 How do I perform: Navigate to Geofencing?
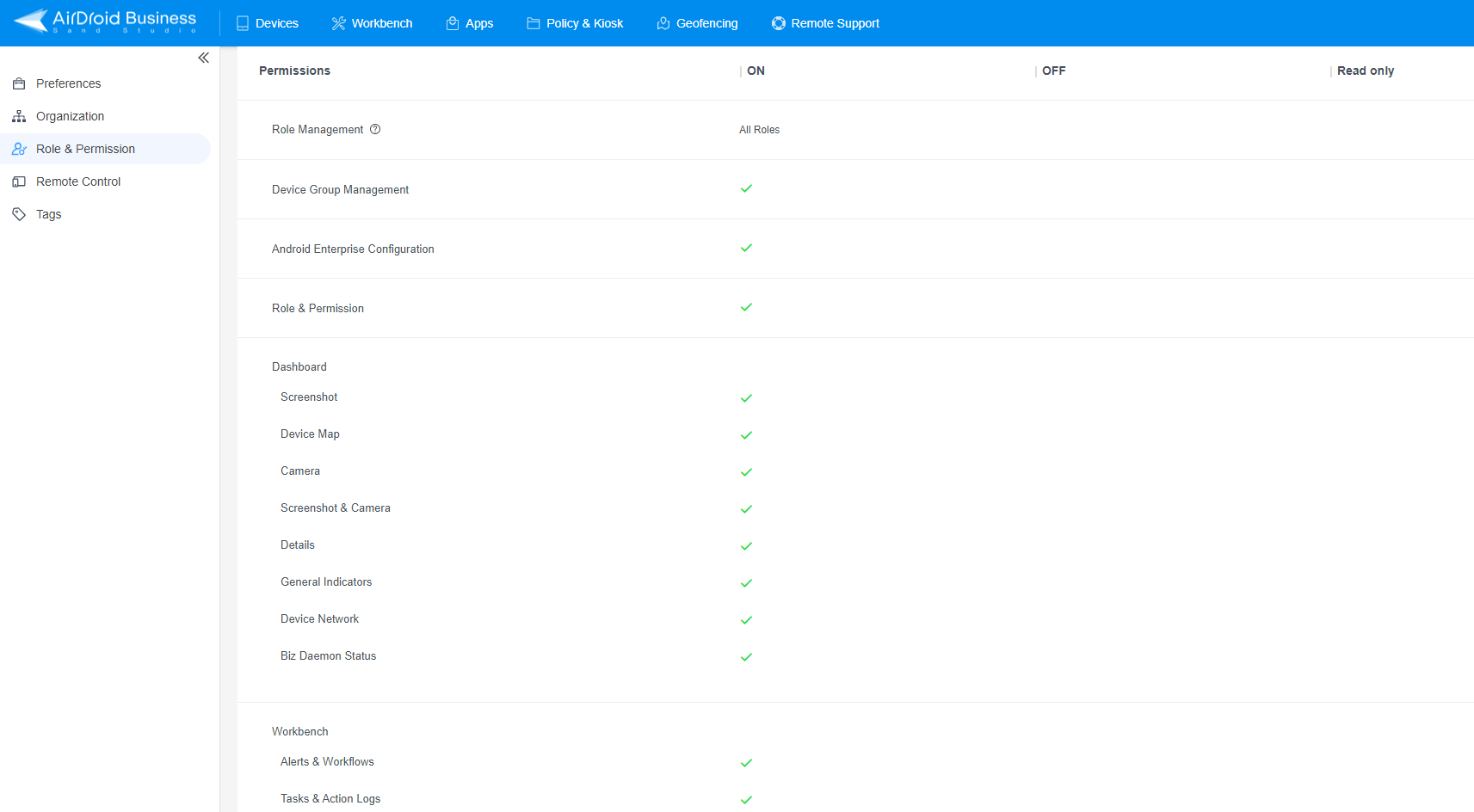point(697,23)
